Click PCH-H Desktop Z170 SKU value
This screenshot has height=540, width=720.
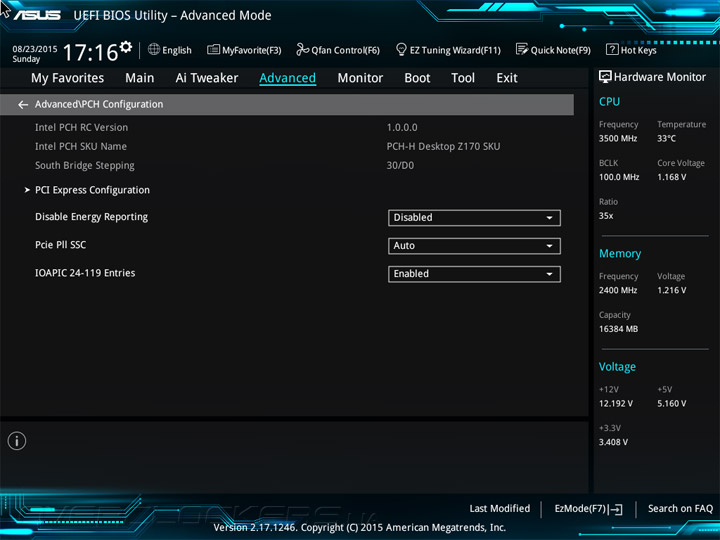443,146
